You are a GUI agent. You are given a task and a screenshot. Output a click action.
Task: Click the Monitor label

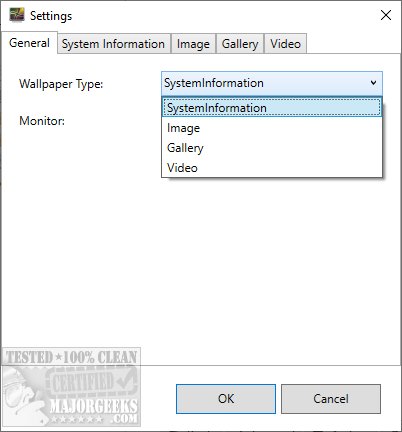(x=42, y=121)
